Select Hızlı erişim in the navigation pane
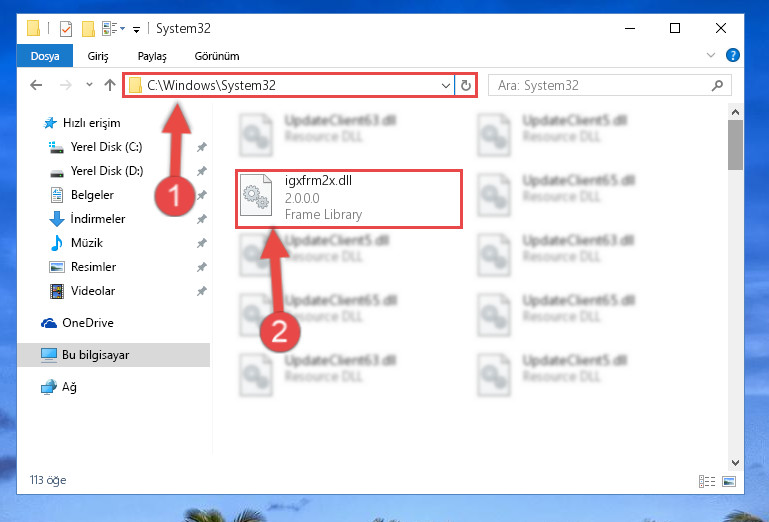 click(x=91, y=123)
